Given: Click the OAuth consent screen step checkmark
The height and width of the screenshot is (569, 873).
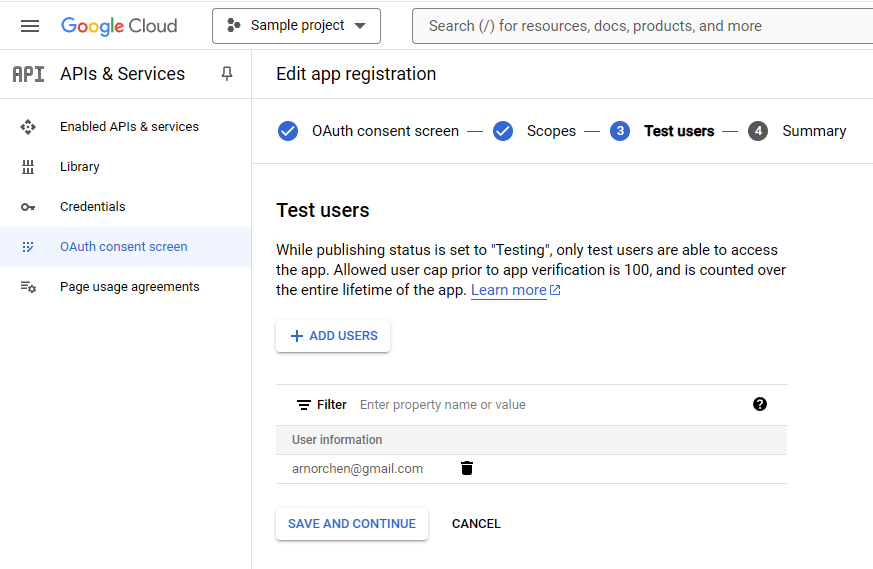Looking at the screenshot, I should [x=288, y=131].
